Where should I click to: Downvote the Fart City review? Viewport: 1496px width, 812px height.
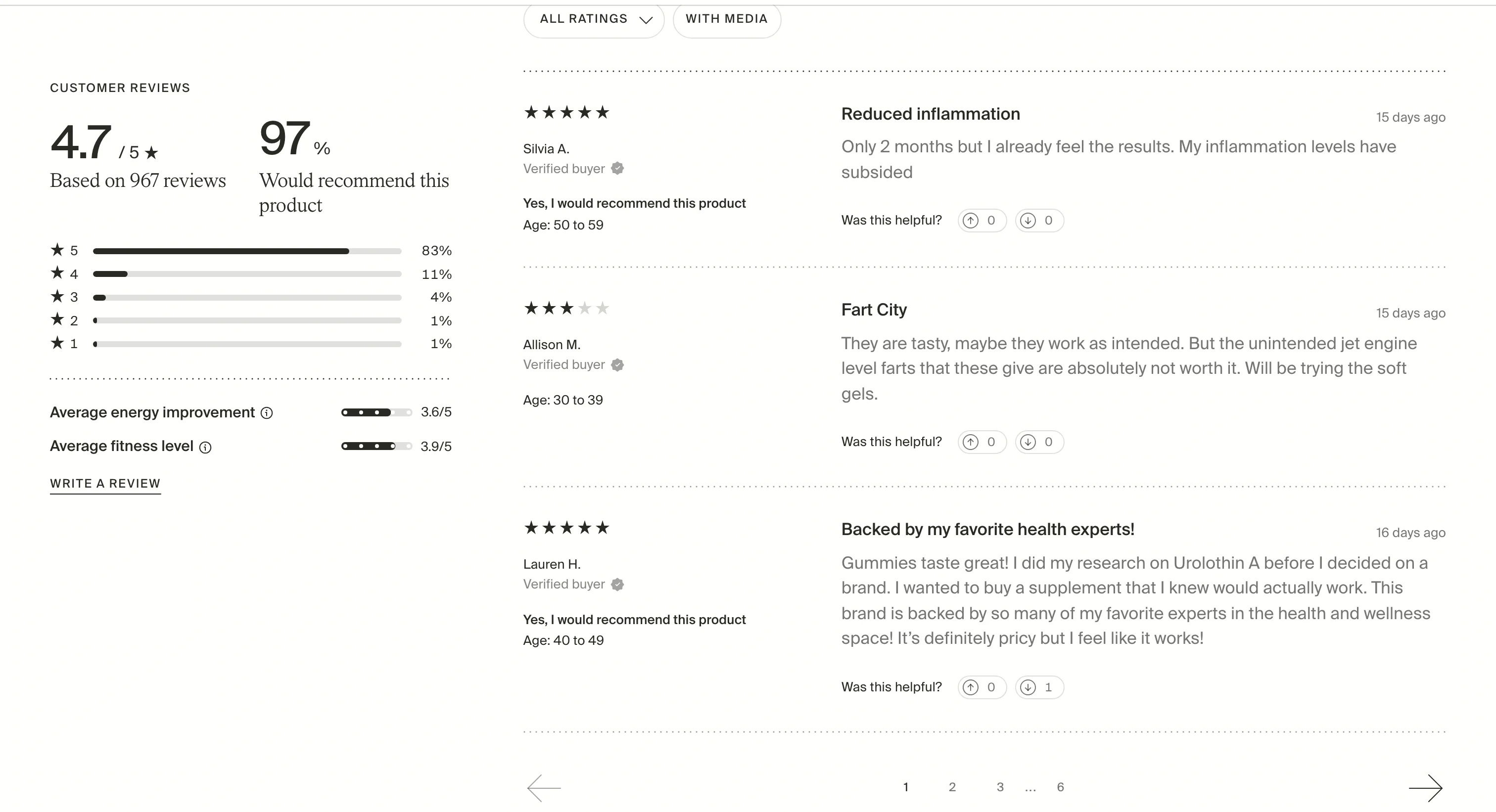pyautogui.click(x=1039, y=442)
